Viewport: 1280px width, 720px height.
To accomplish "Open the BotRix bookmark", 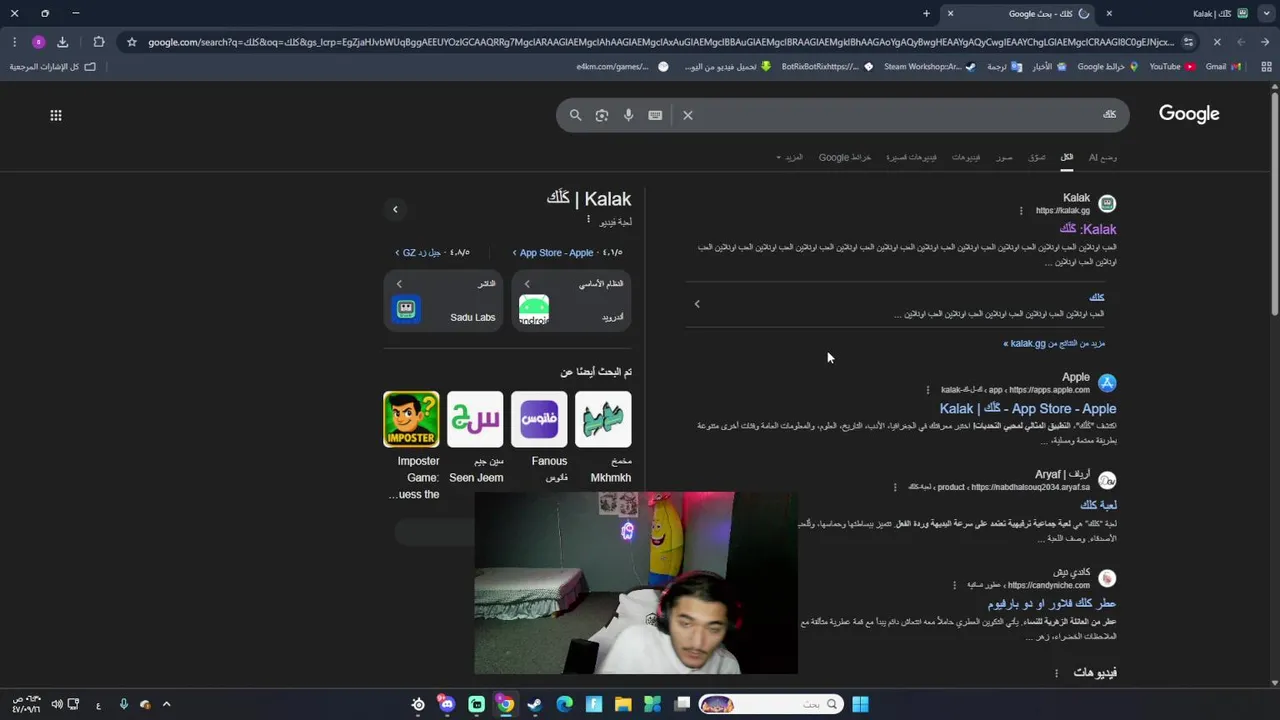I will click(x=826, y=67).
